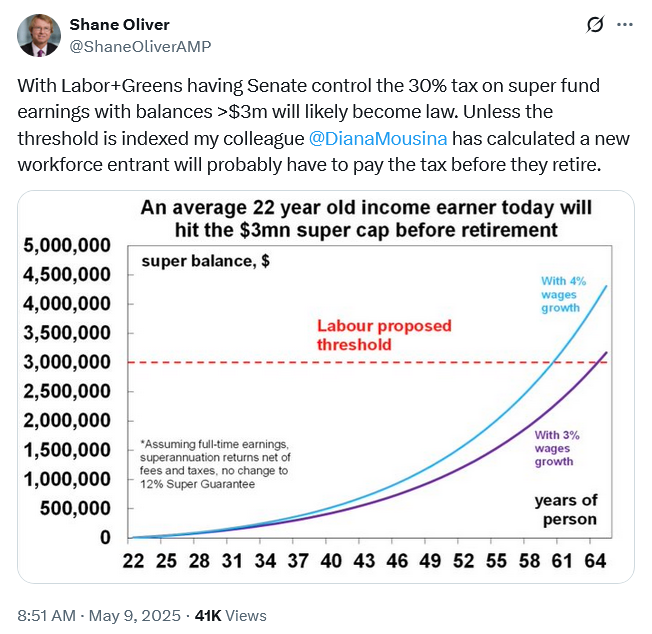The image size is (652, 634).
Task: Open the three-dot More options menu
Action: (625, 24)
